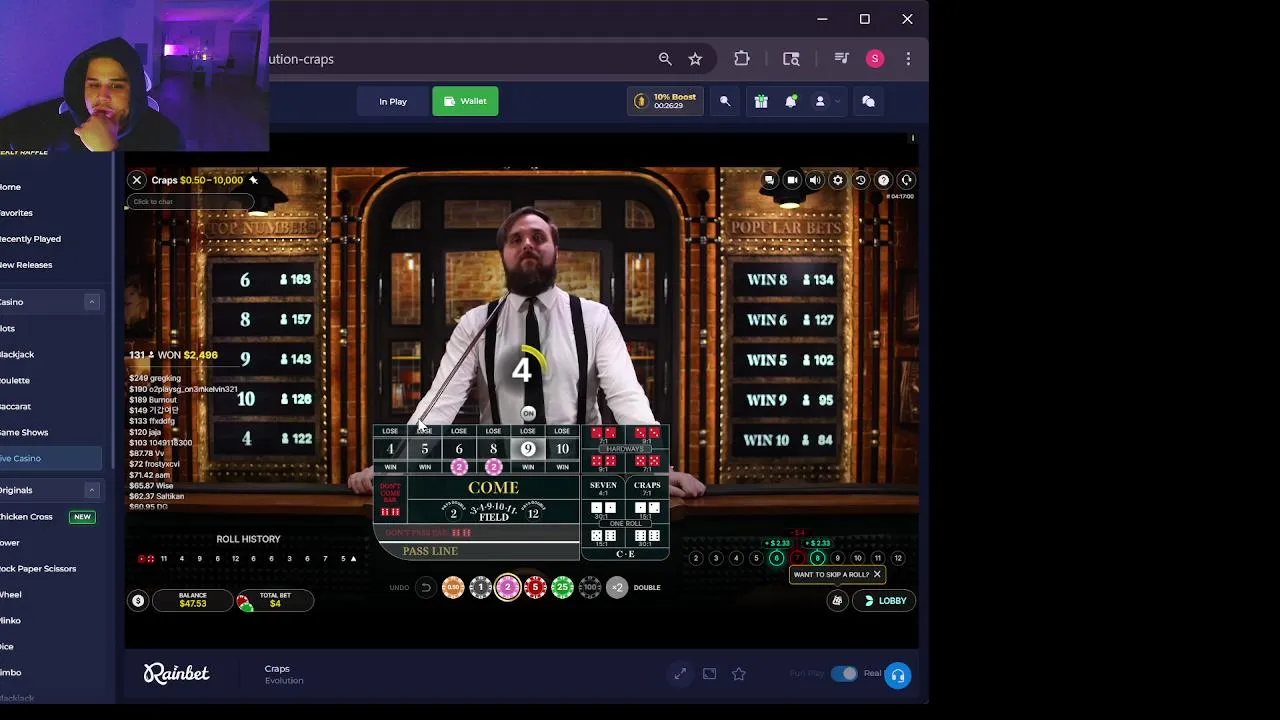Click the x2 Double bet button
This screenshot has width=1280, height=720.
coord(617,587)
